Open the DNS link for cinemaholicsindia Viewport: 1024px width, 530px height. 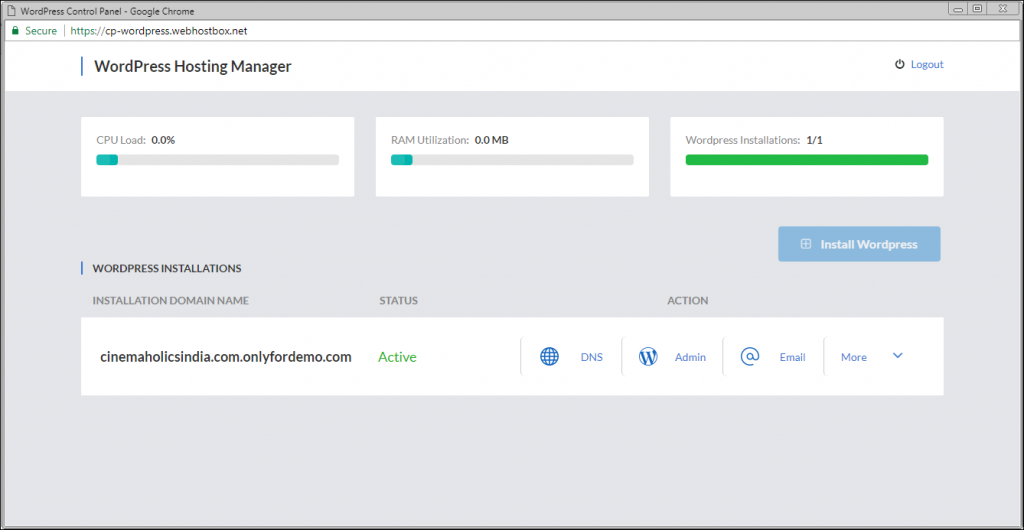pyautogui.click(x=592, y=357)
